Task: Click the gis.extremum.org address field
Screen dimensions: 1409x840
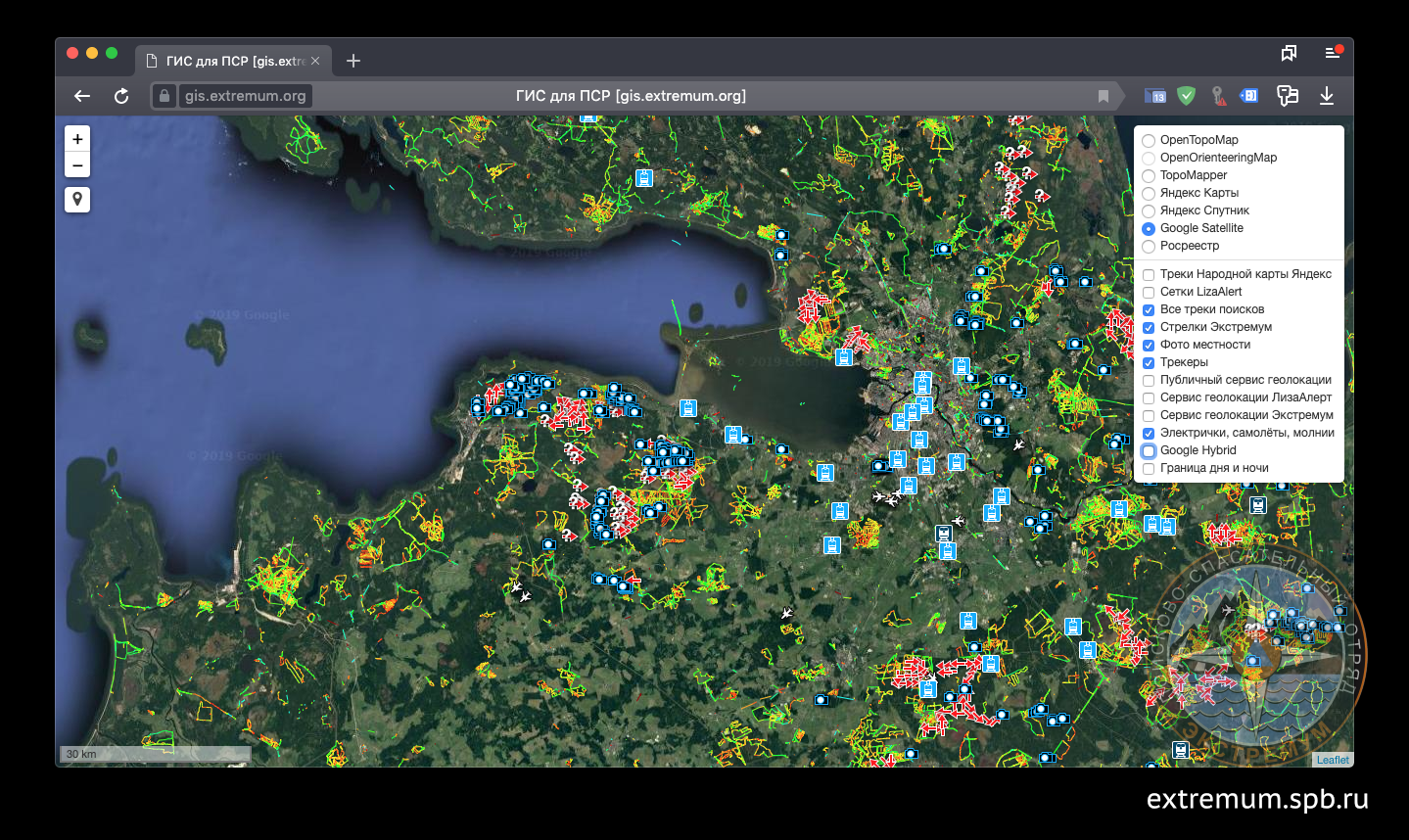Action: (x=245, y=96)
